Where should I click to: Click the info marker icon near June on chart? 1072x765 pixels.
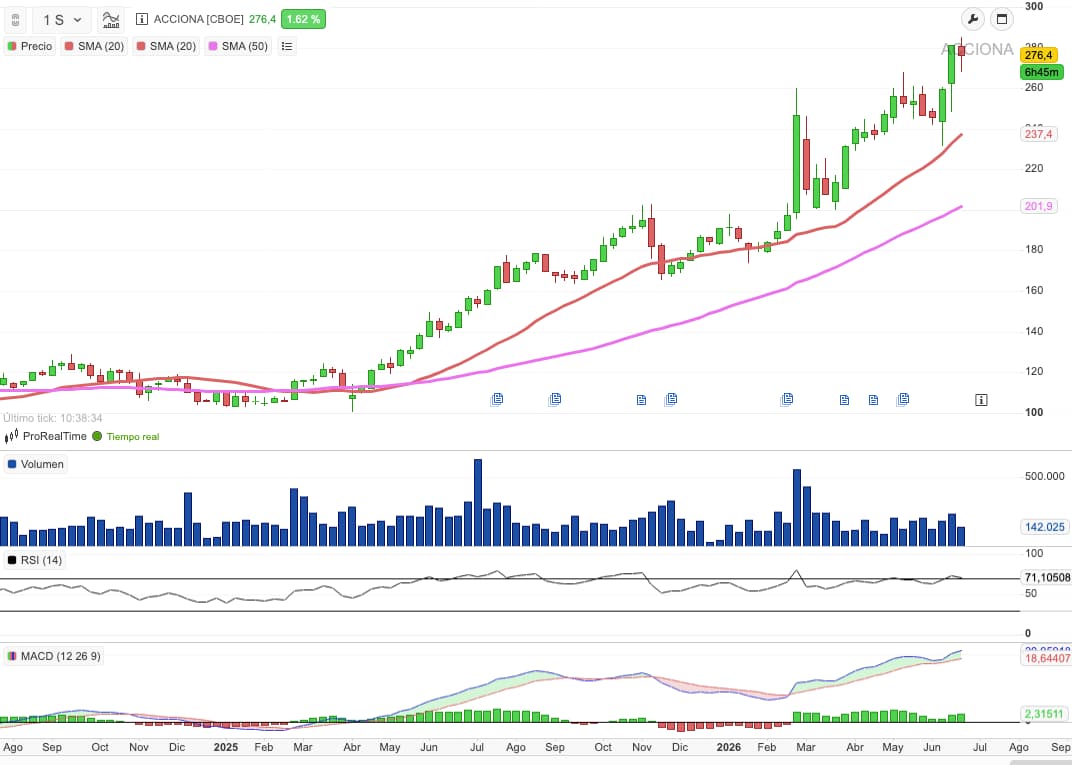pyautogui.click(x=981, y=400)
